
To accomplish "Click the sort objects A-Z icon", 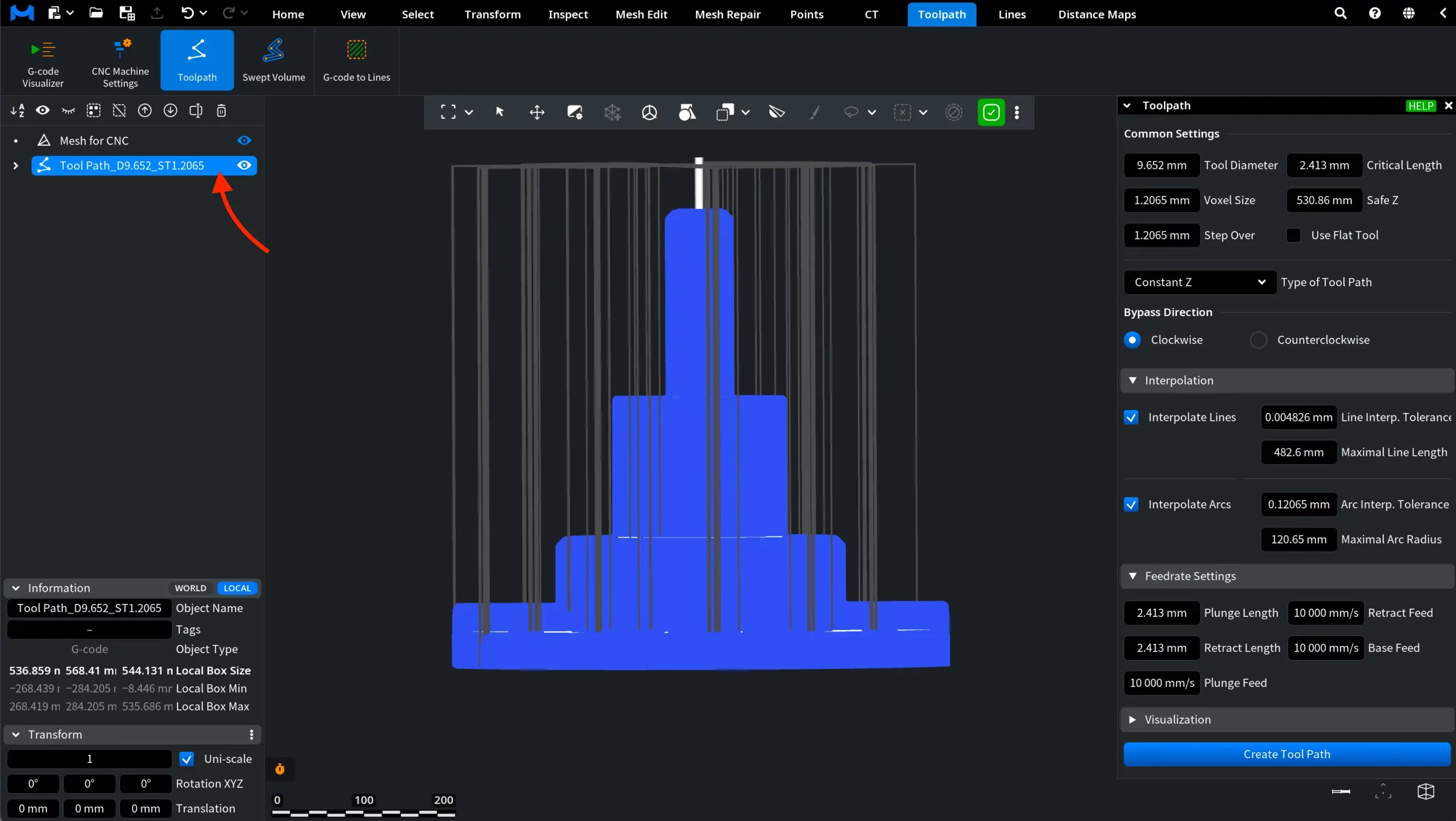I will [x=17, y=110].
